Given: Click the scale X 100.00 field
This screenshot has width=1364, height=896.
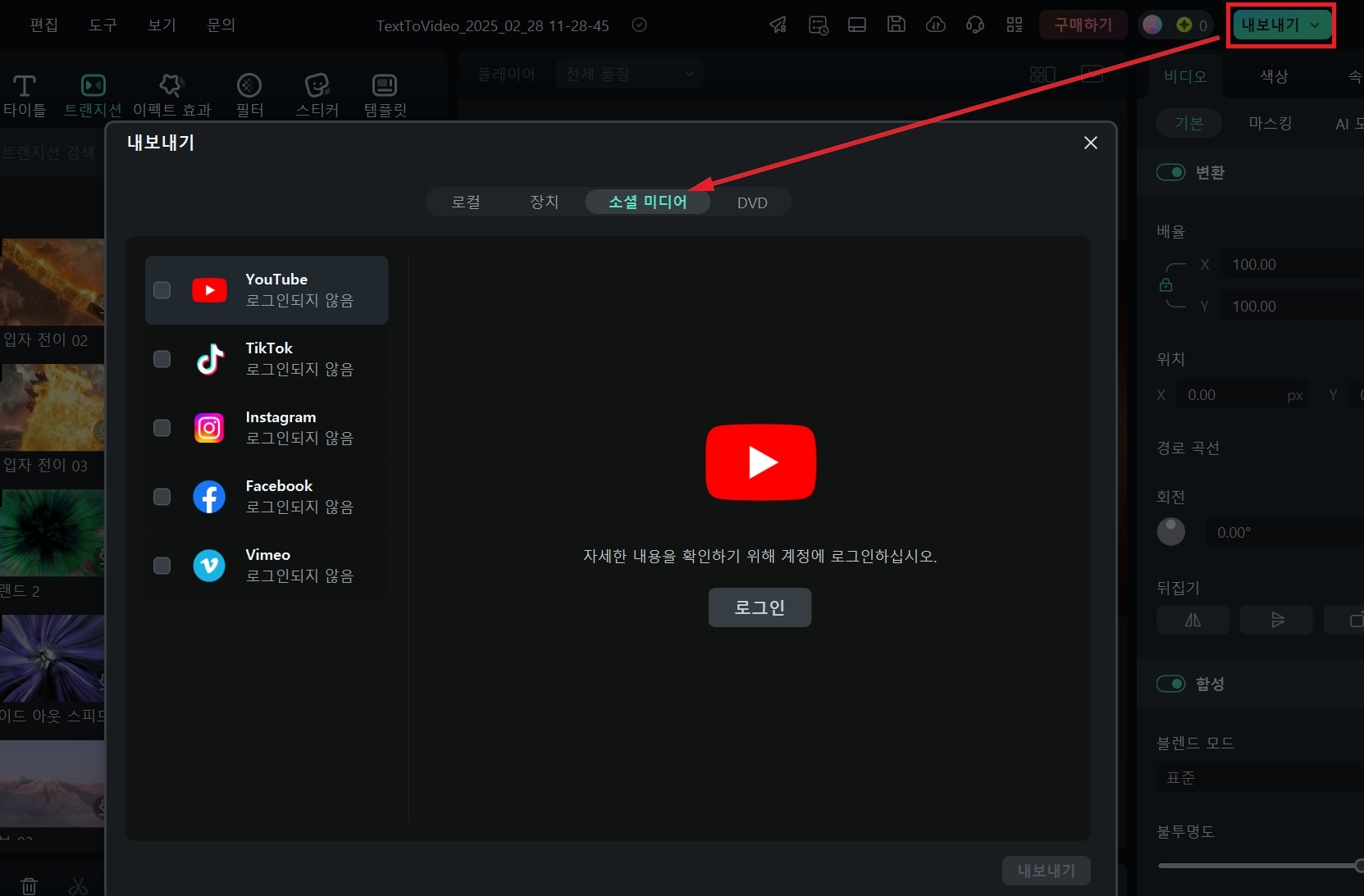Looking at the screenshot, I should point(1292,264).
